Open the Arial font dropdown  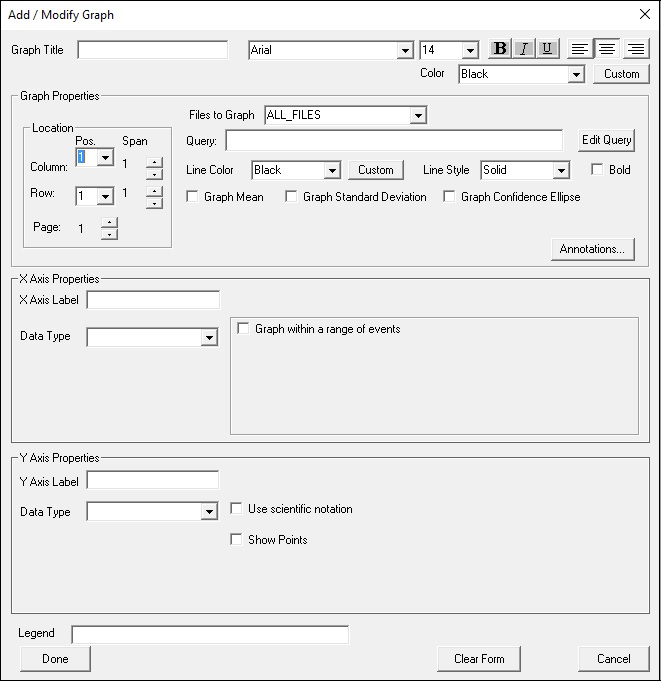[x=405, y=50]
